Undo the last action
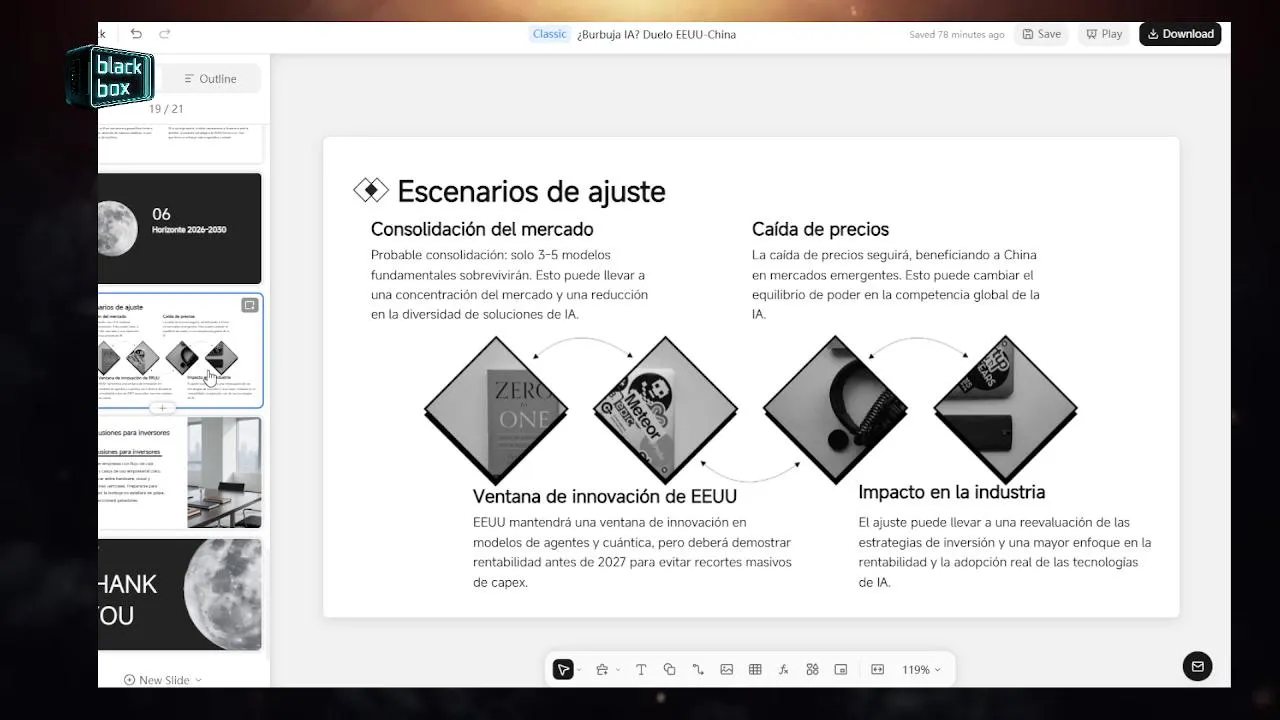Image resolution: width=1280 pixels, height=720 pixels. tap(136, 34)
